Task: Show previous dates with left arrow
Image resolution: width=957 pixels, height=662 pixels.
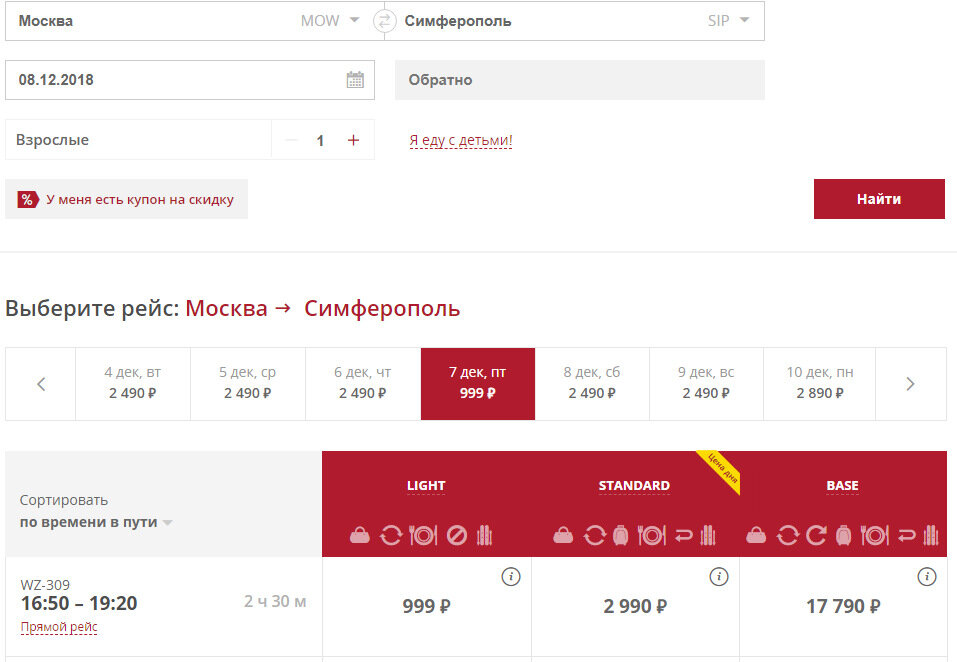Action: tap(41, 384)
